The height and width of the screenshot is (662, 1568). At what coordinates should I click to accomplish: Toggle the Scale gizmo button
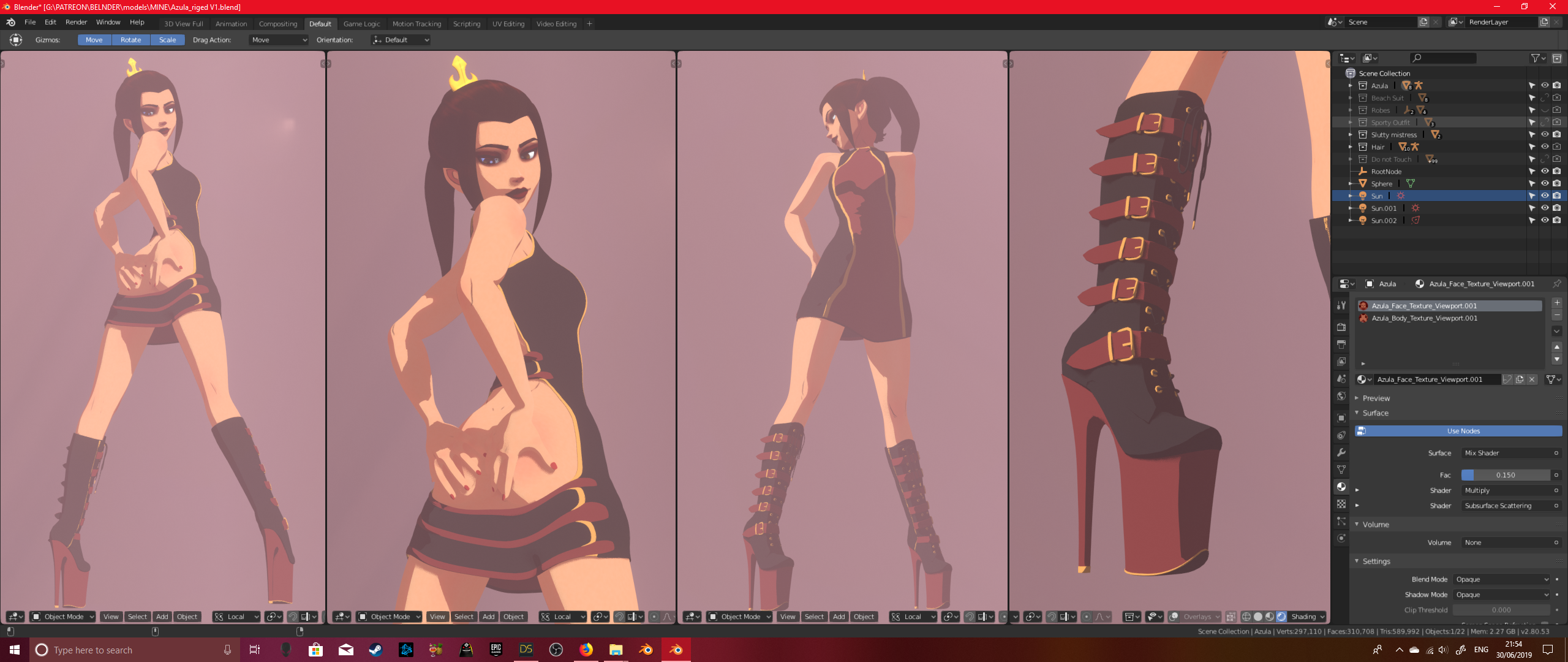coord(167,40)
